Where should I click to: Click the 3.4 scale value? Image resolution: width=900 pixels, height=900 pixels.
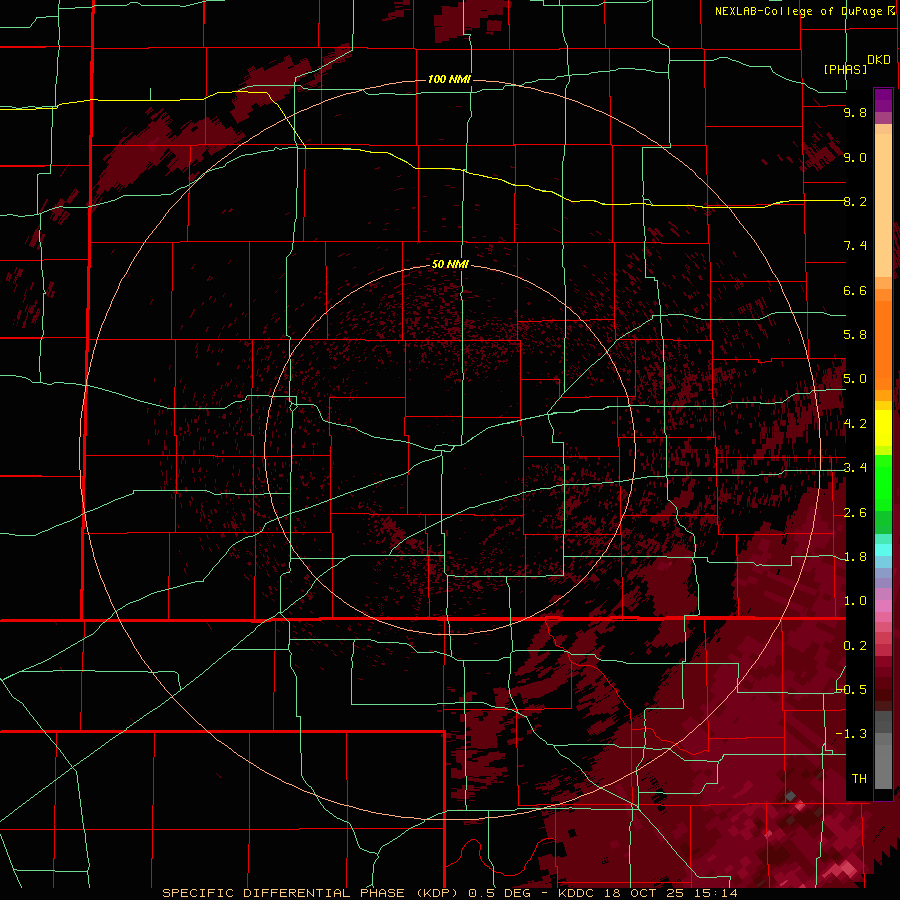[855, 468]
